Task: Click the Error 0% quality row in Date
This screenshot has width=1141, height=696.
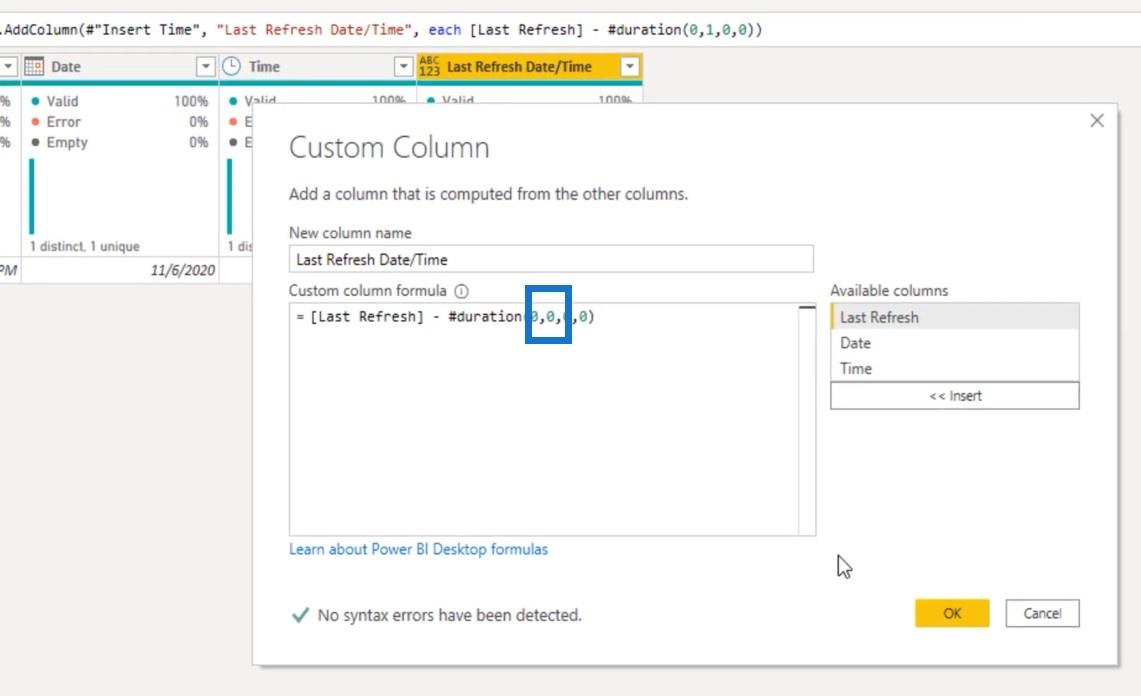Action: pyautogui.click(x=120, y=122)
